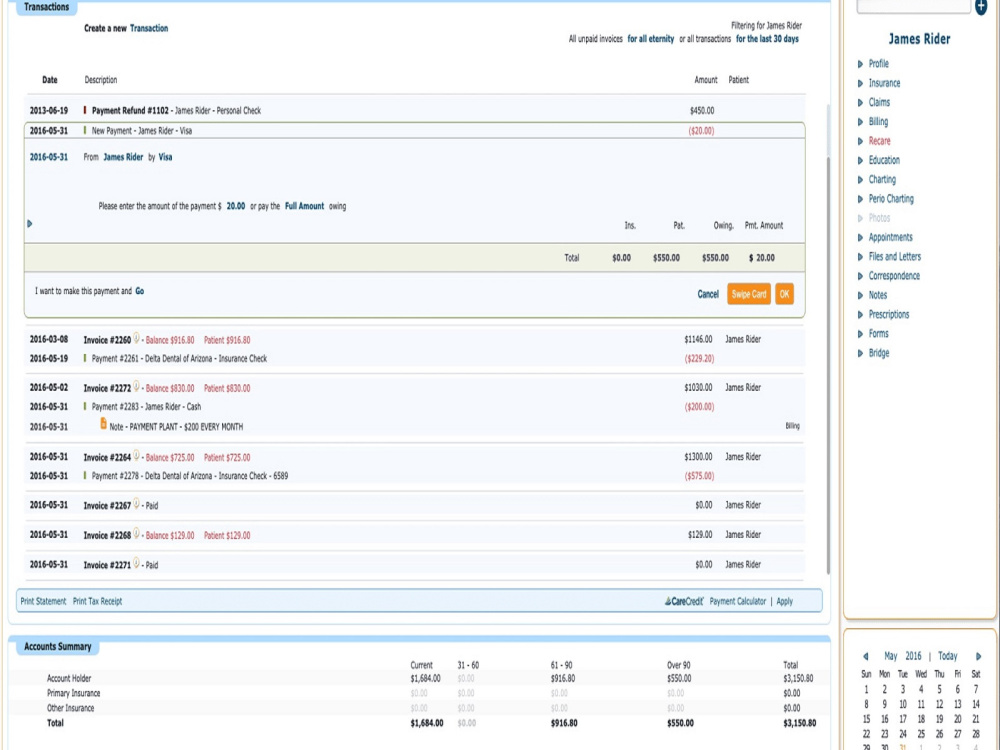Open the Transactions panel tab
The width and height of the screenshot is (1000, 750).
coord(47,7)
